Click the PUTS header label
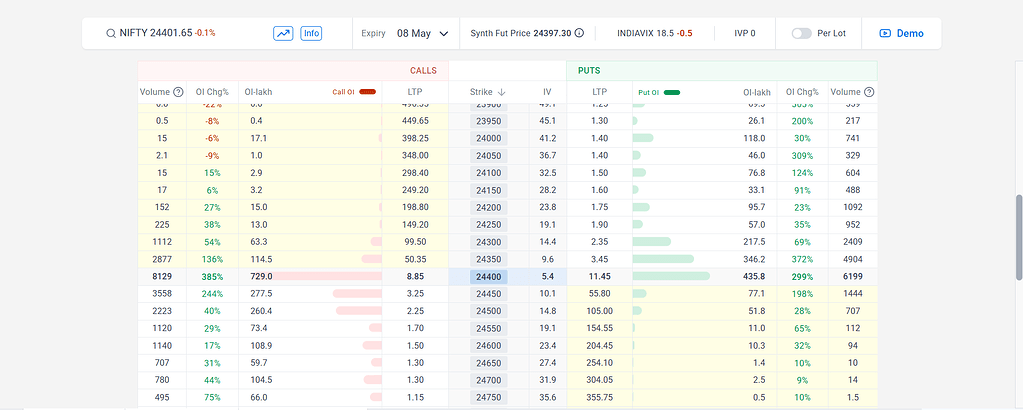 pyautogui.click(x=589, y=71)
